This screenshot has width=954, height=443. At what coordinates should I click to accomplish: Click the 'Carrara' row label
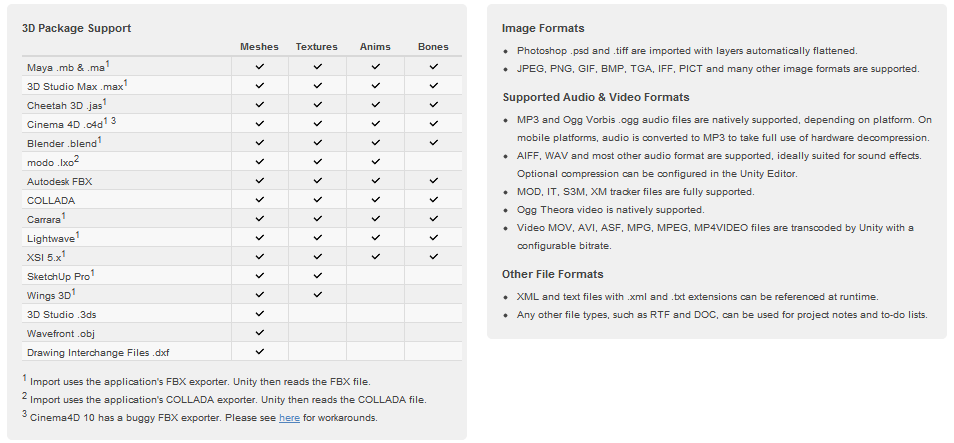click(x=46, y=218)
